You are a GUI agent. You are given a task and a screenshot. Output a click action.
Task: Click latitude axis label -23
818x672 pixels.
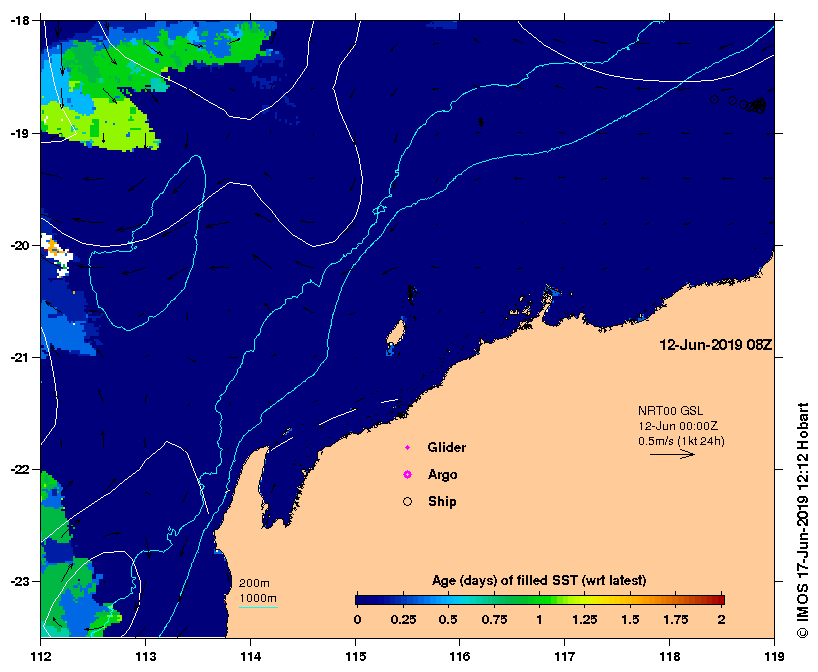[x=21, y=581]
